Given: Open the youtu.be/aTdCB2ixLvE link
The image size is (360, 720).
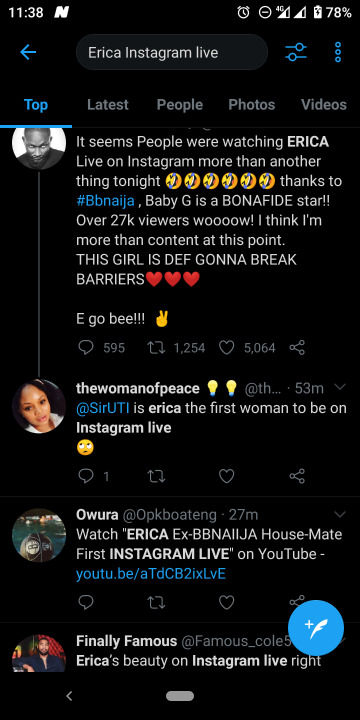Looking at the screenshot, I should pyautogui.click(x=151, y=574).
